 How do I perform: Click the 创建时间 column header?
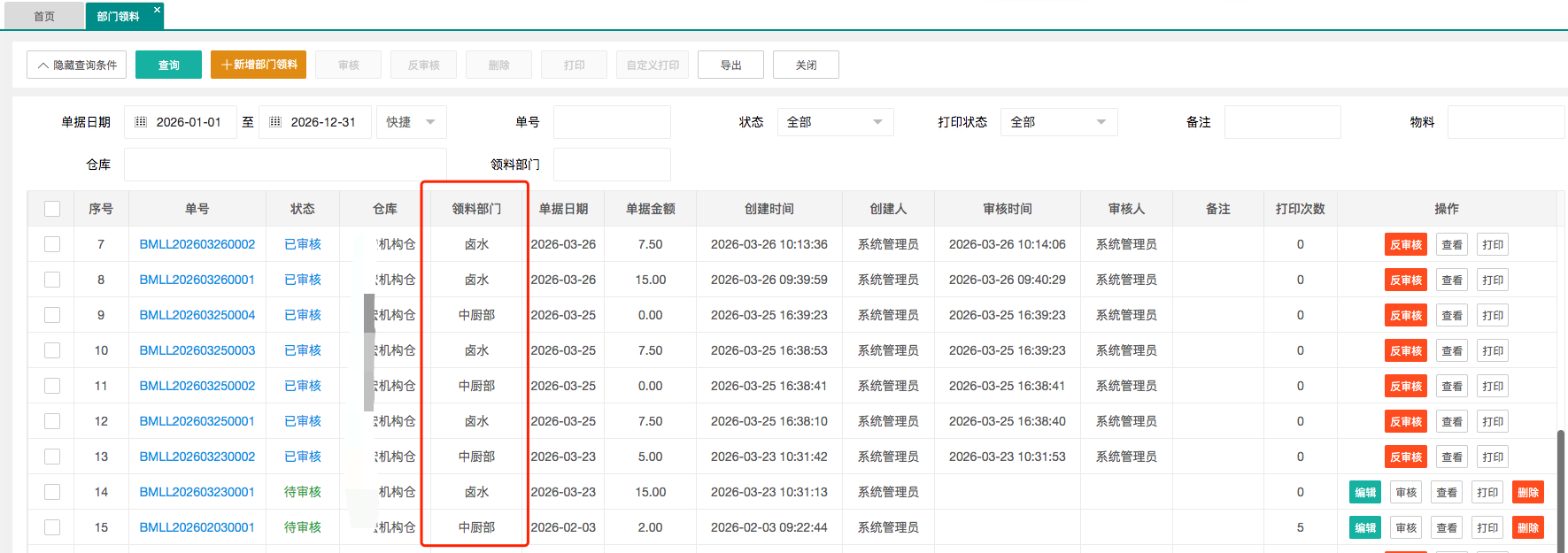point(769,209)
